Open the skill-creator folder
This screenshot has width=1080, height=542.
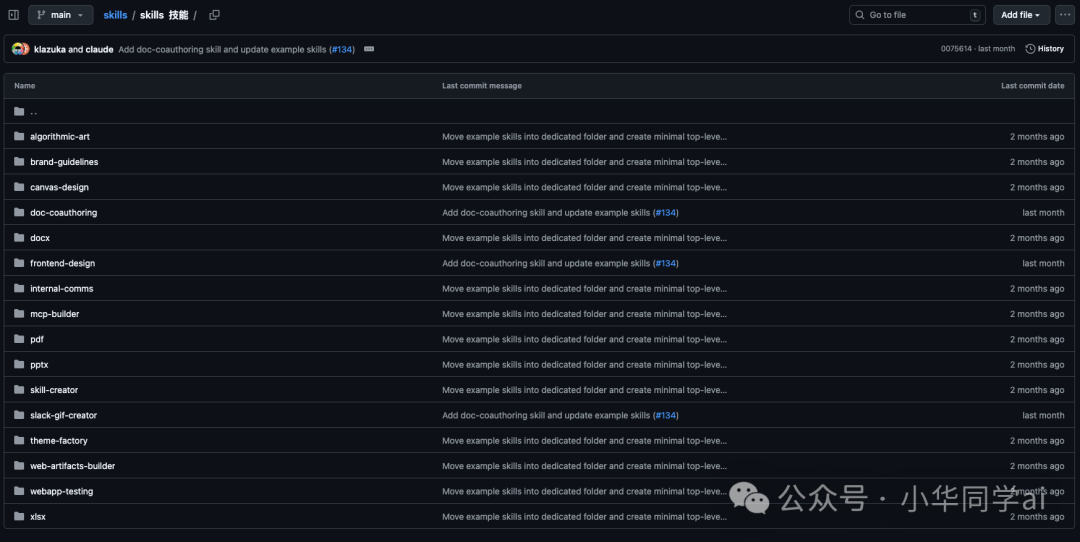coord(54,390)
